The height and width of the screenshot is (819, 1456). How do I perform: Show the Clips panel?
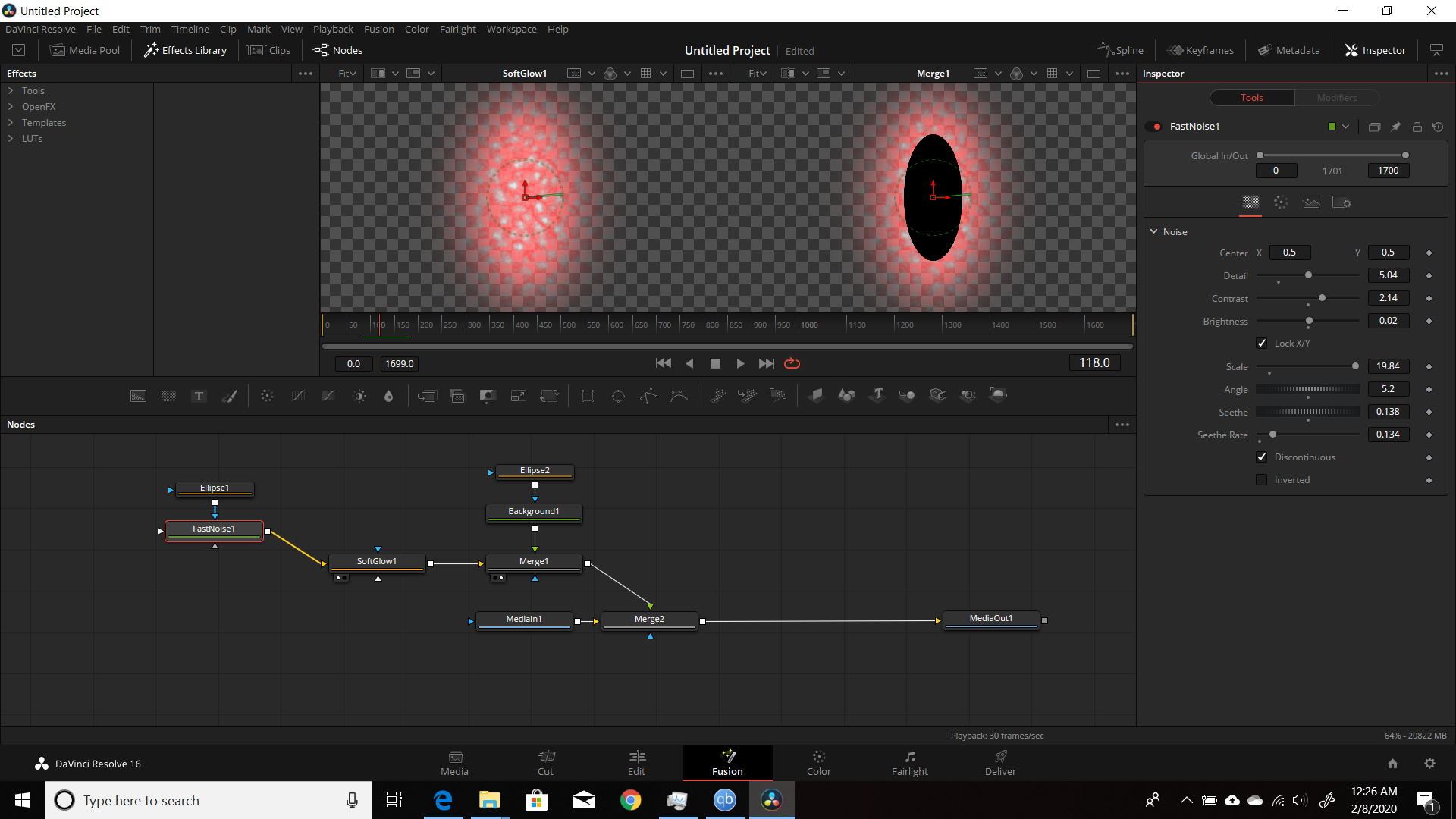[x=269, y=50]
